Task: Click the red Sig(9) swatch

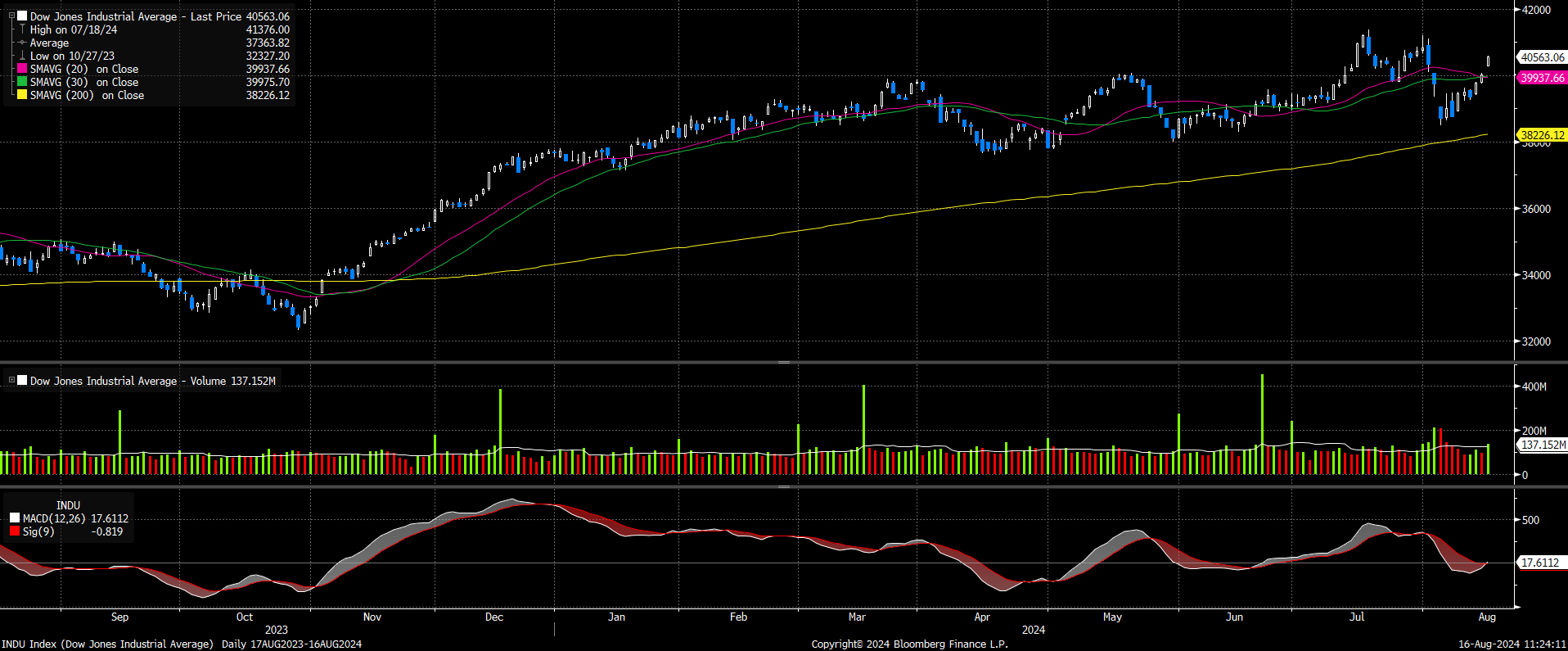Action: (15, 531)
